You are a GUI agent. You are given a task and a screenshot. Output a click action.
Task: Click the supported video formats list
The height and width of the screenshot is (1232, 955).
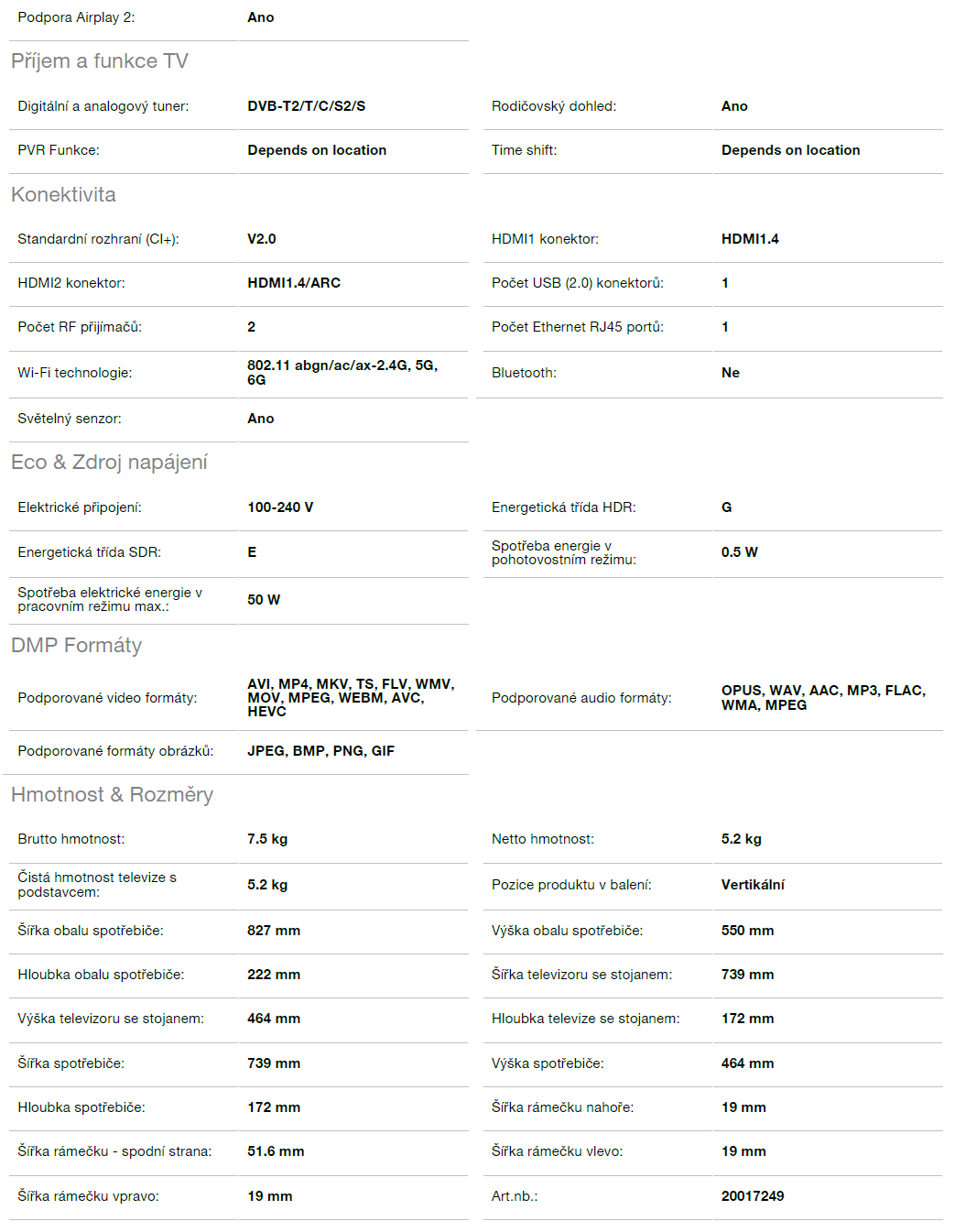pos(350,698)
